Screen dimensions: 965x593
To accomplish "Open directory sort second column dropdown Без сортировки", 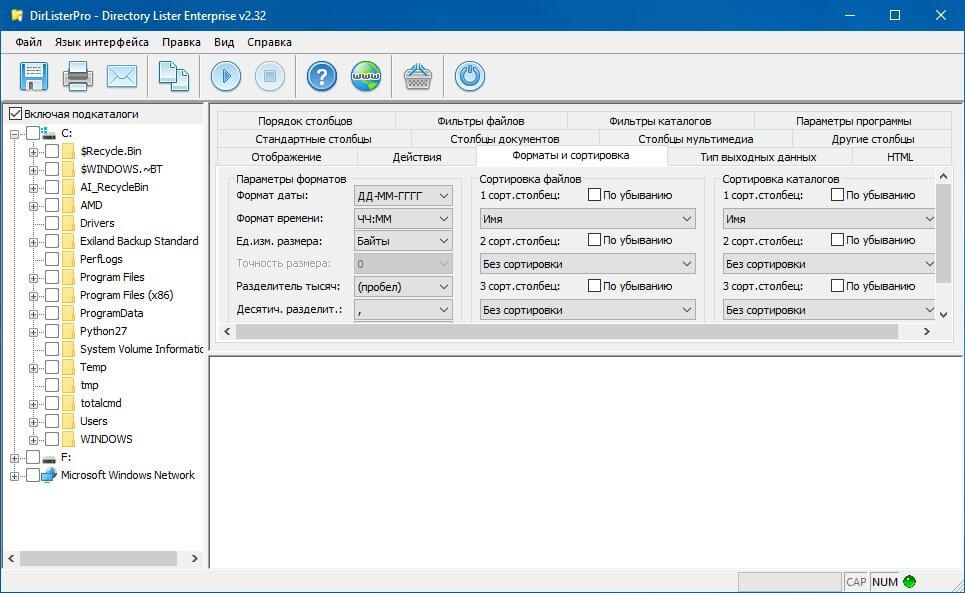I will (830, 265).
